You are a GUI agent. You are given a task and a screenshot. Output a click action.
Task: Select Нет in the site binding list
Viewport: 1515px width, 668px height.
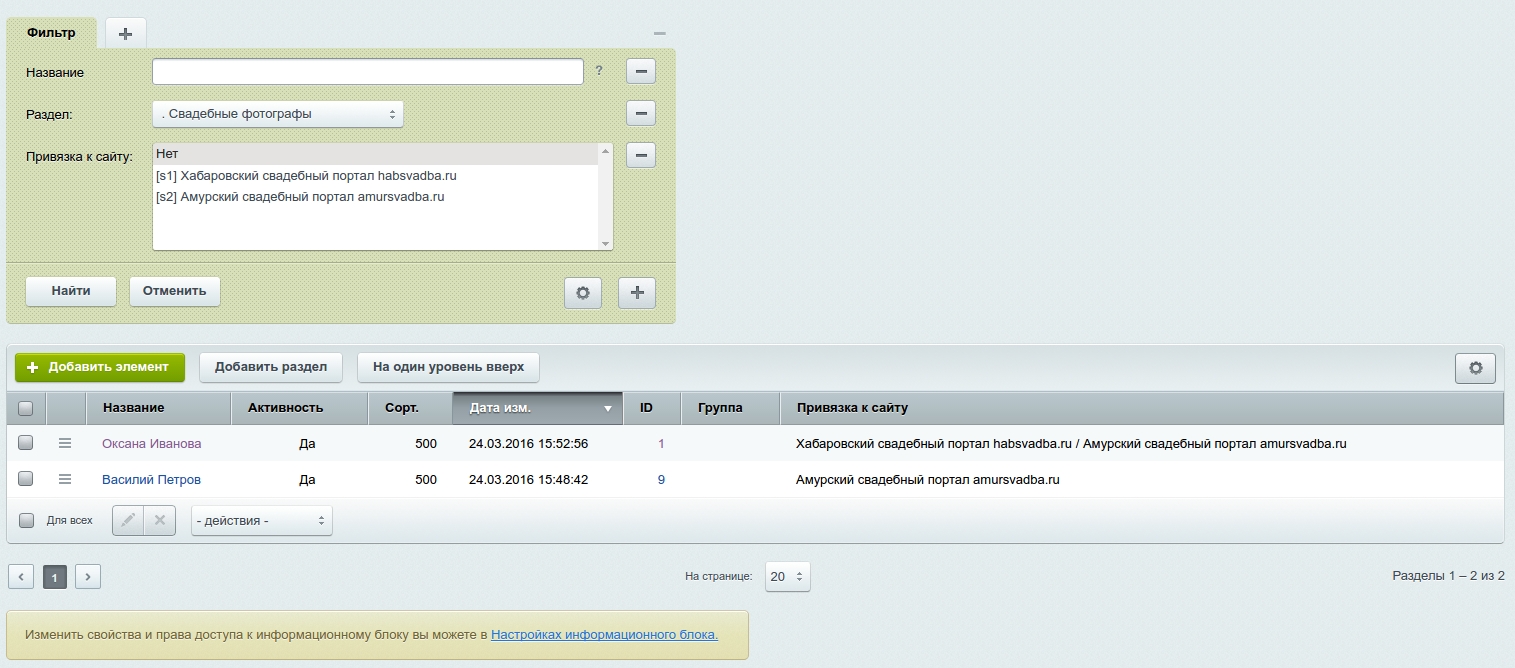coord(376,154)
